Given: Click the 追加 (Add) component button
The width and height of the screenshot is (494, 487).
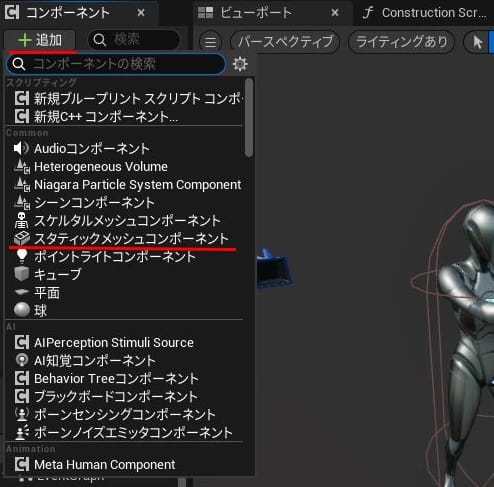Looking at the screenshot, I should coord(40,40).
